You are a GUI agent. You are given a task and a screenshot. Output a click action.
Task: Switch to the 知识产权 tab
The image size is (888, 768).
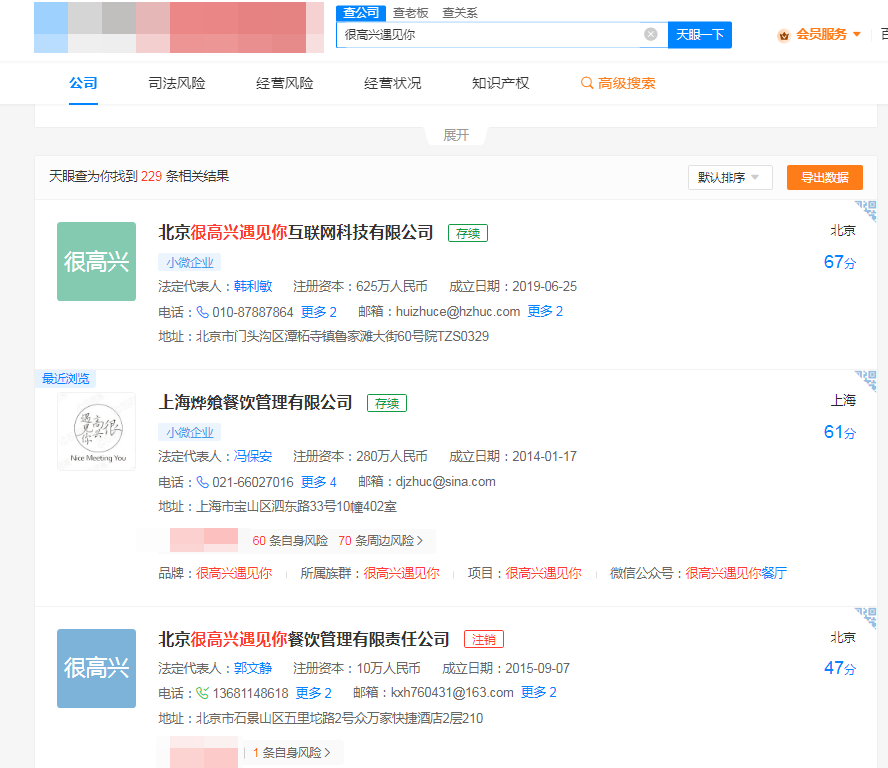pyautogui.click(x=498, y=83)
